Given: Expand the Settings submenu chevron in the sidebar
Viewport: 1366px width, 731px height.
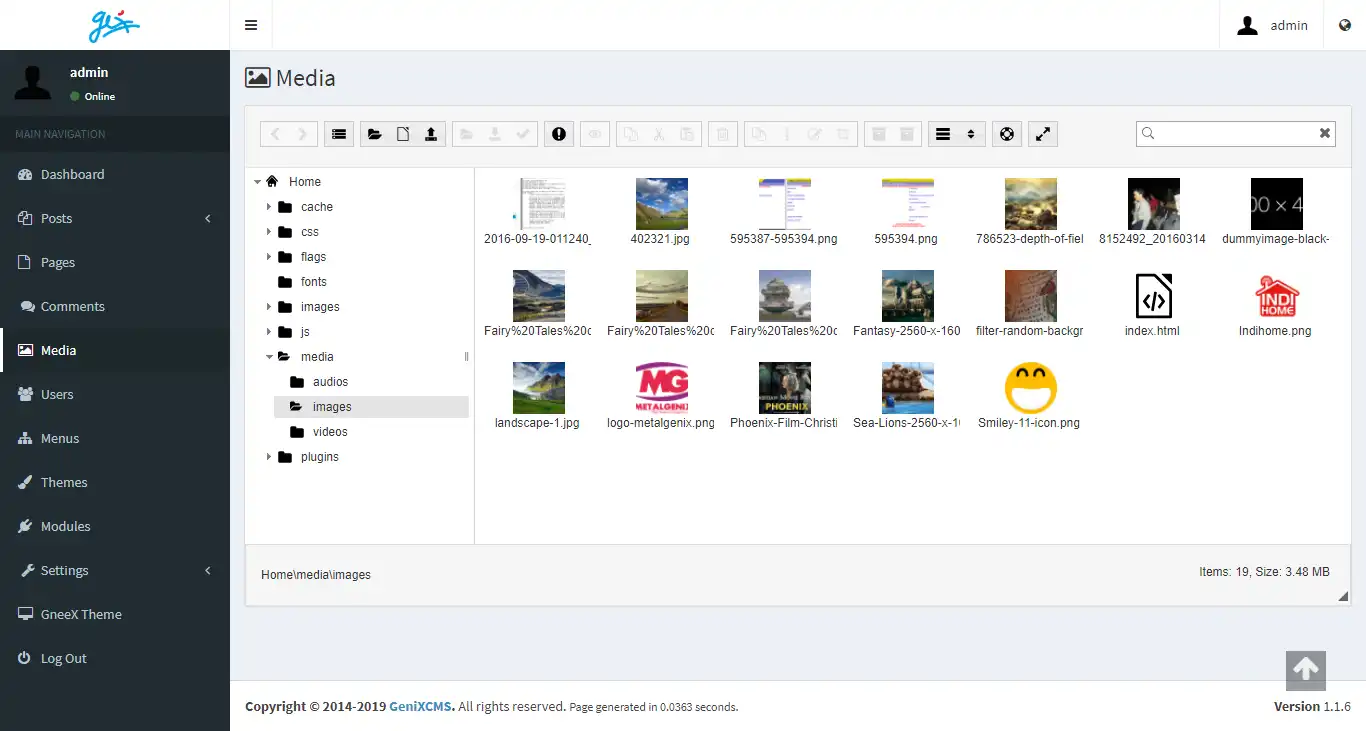Looking at the screenshot, I should pyautogui.click(x=208, y=570).
